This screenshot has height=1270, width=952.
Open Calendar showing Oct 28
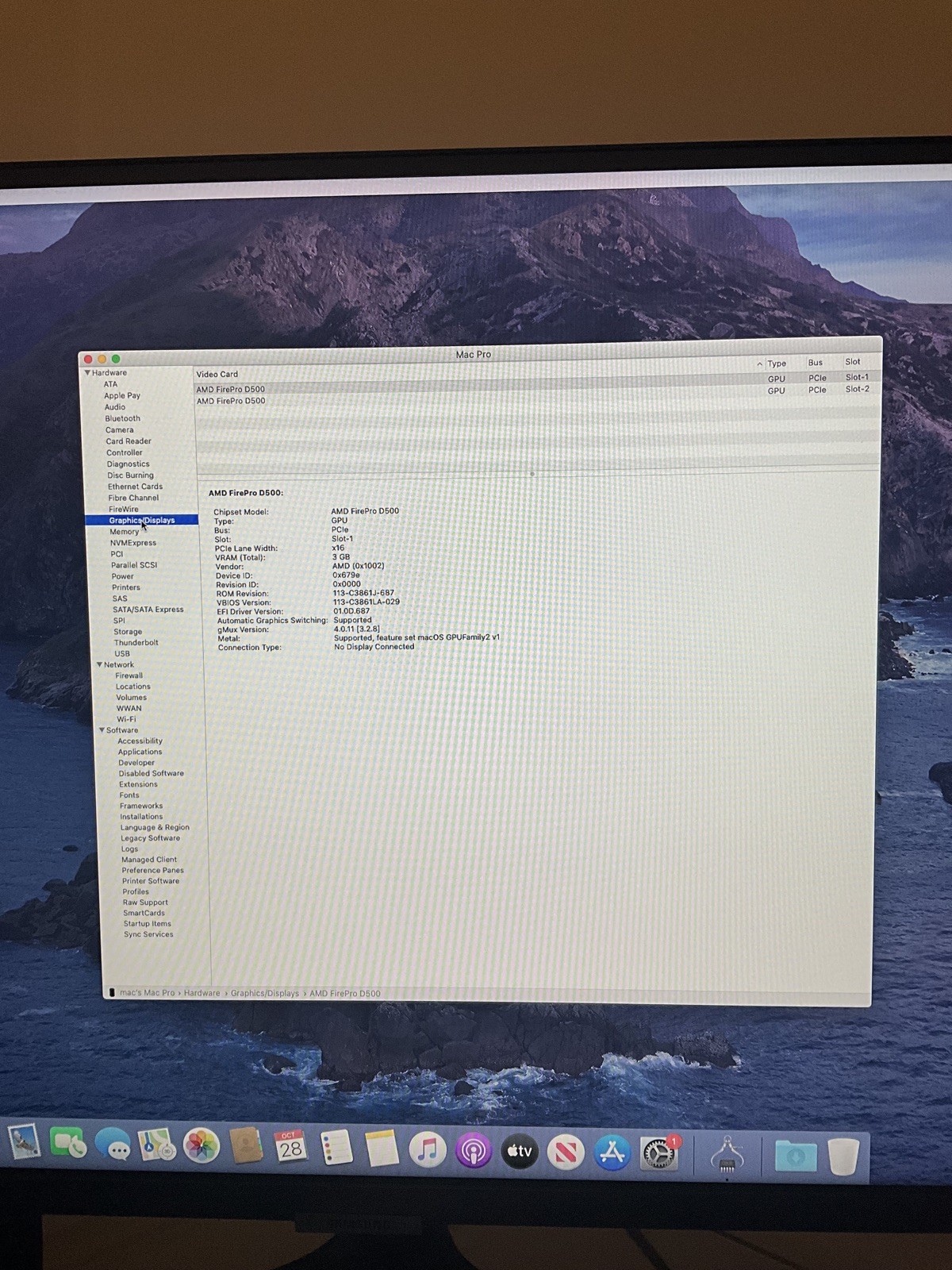(x=290, y=1148)
